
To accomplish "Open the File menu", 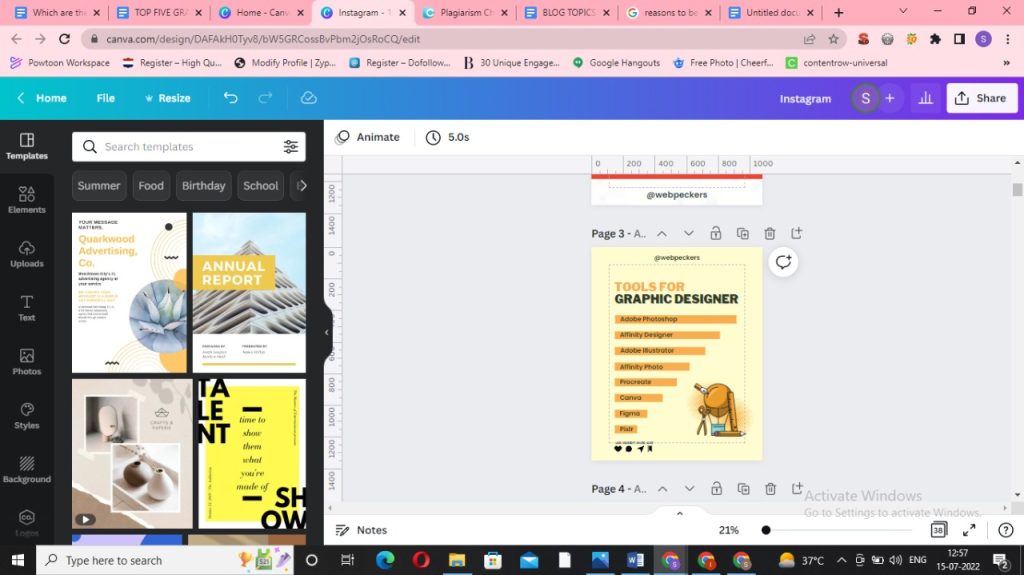I will (x=106, y=98).
